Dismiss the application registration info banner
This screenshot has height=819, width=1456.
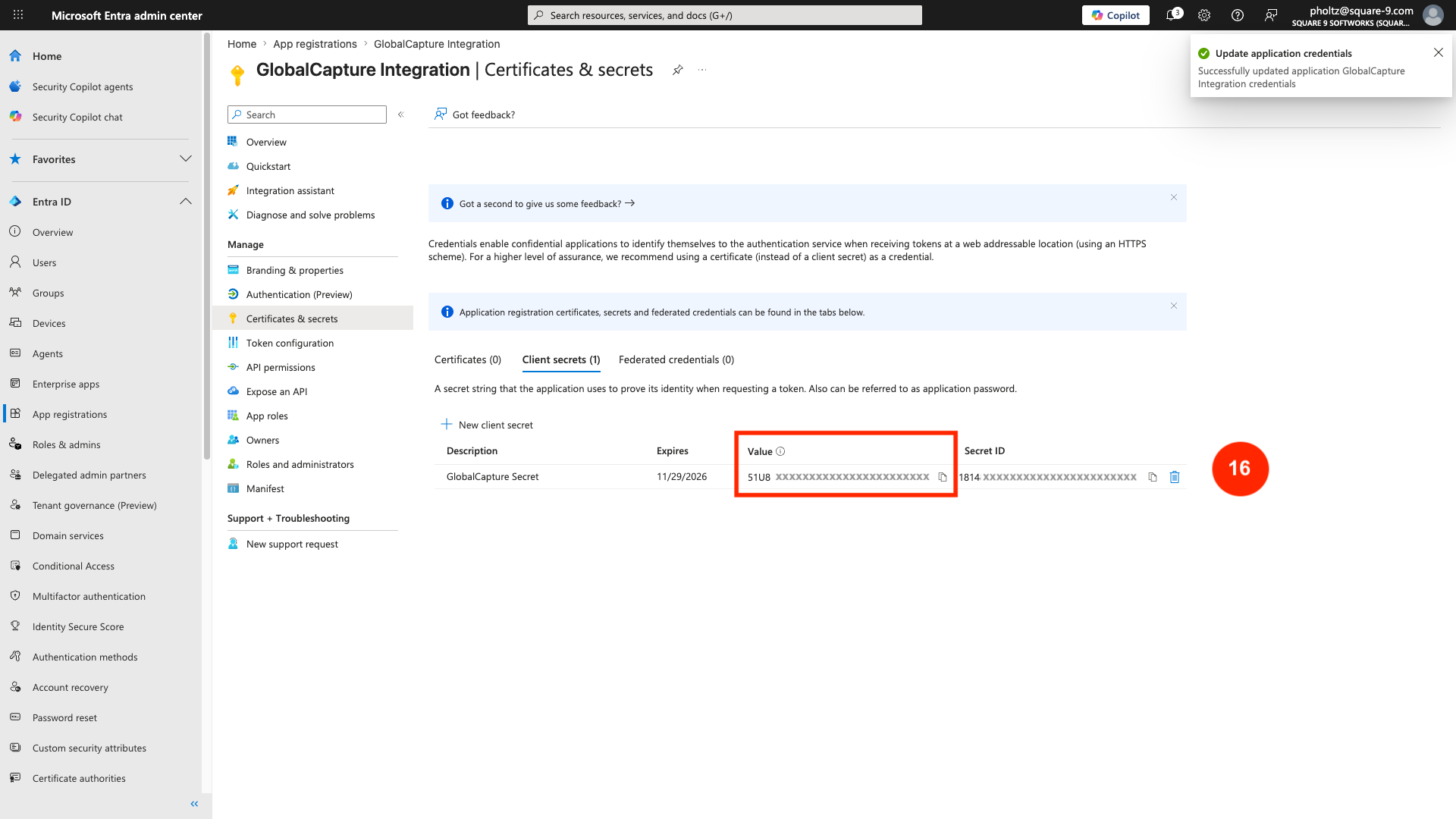pyautogui.click(x=1174, y=306)
